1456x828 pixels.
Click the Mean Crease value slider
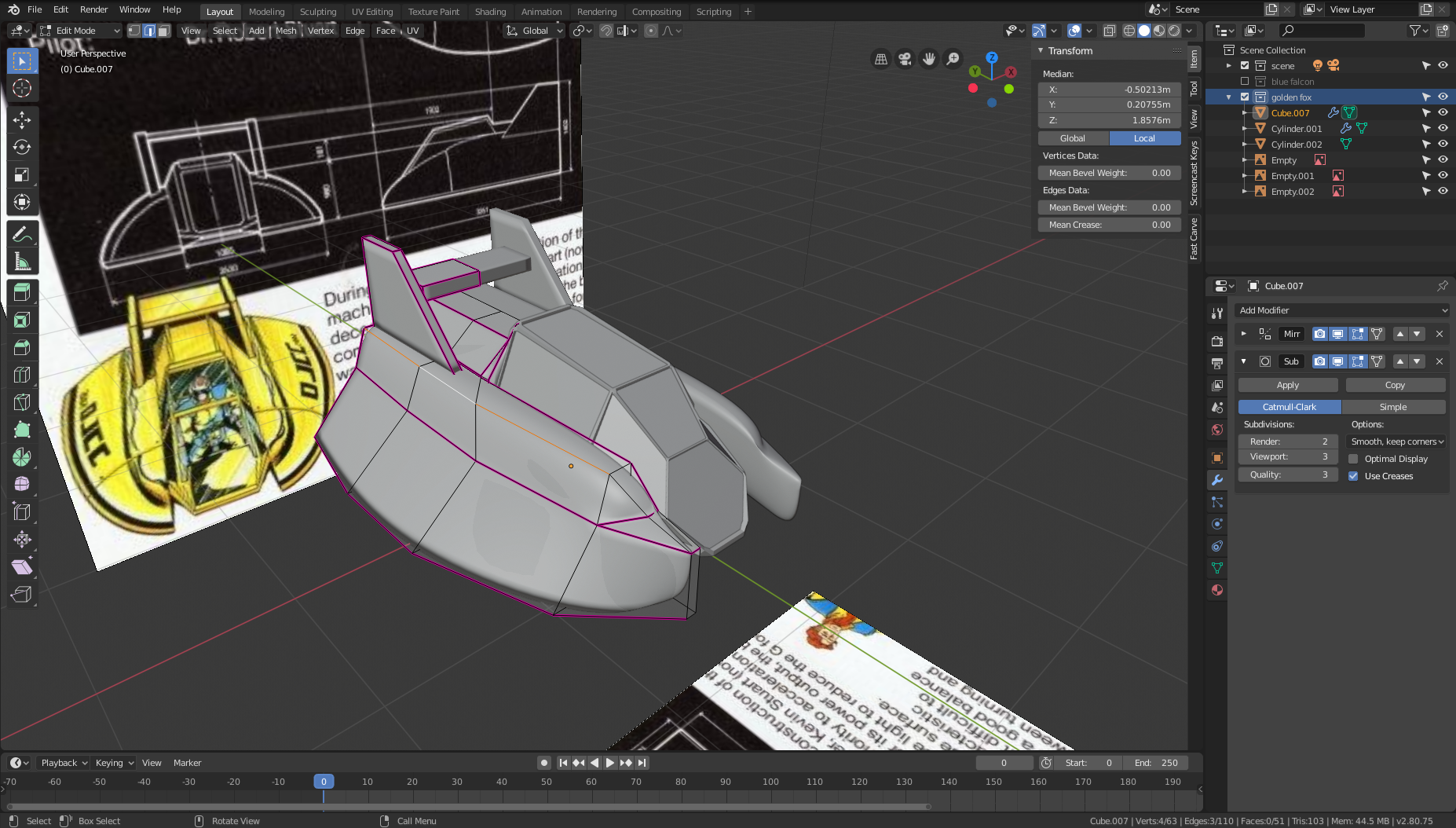coord(1110,225)
